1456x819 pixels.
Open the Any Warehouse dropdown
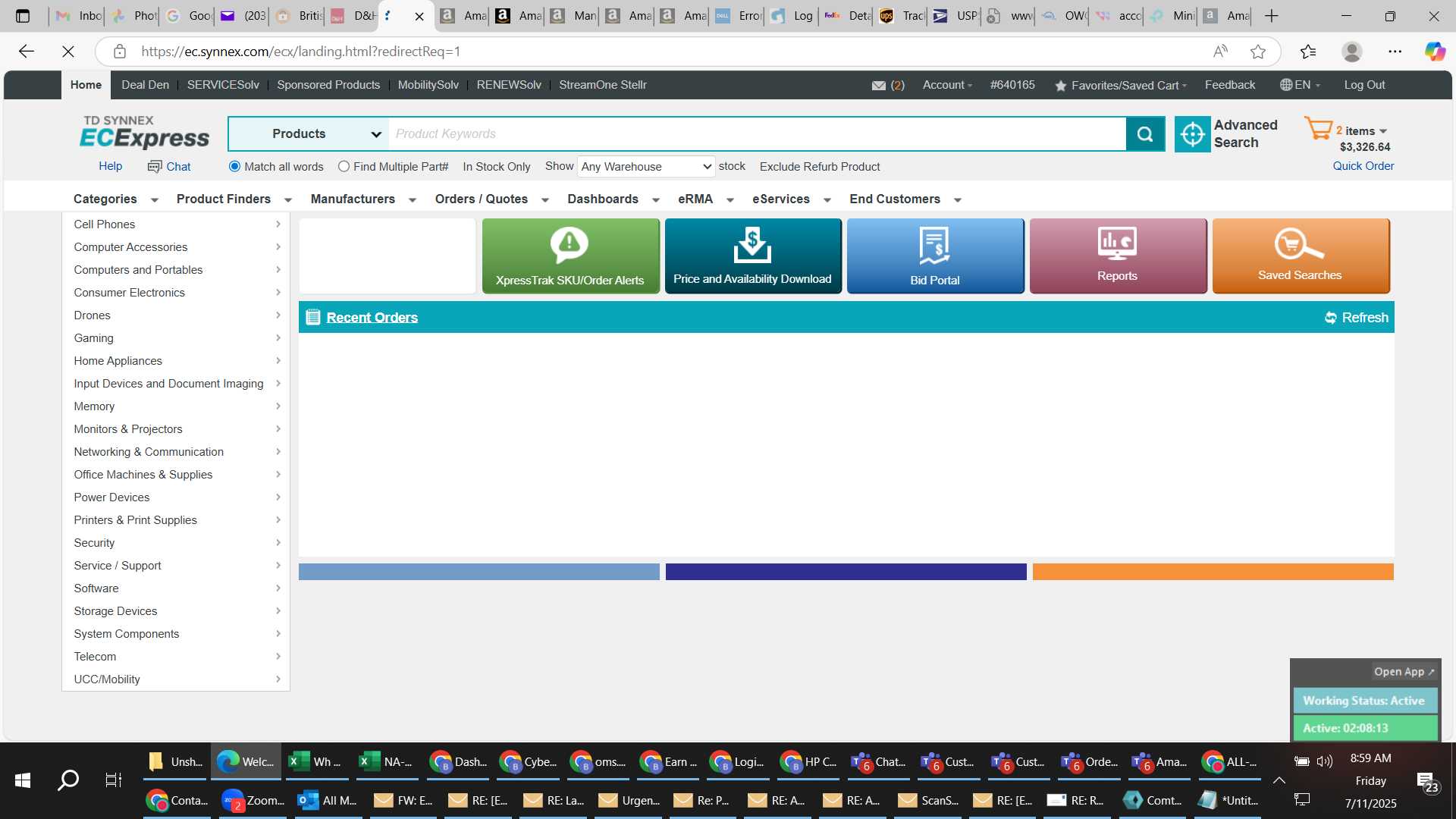click(646, 167)
